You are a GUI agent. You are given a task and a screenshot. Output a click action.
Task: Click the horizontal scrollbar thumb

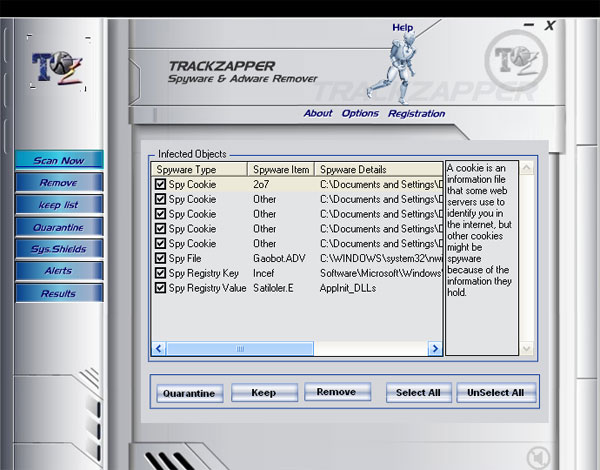240,349
